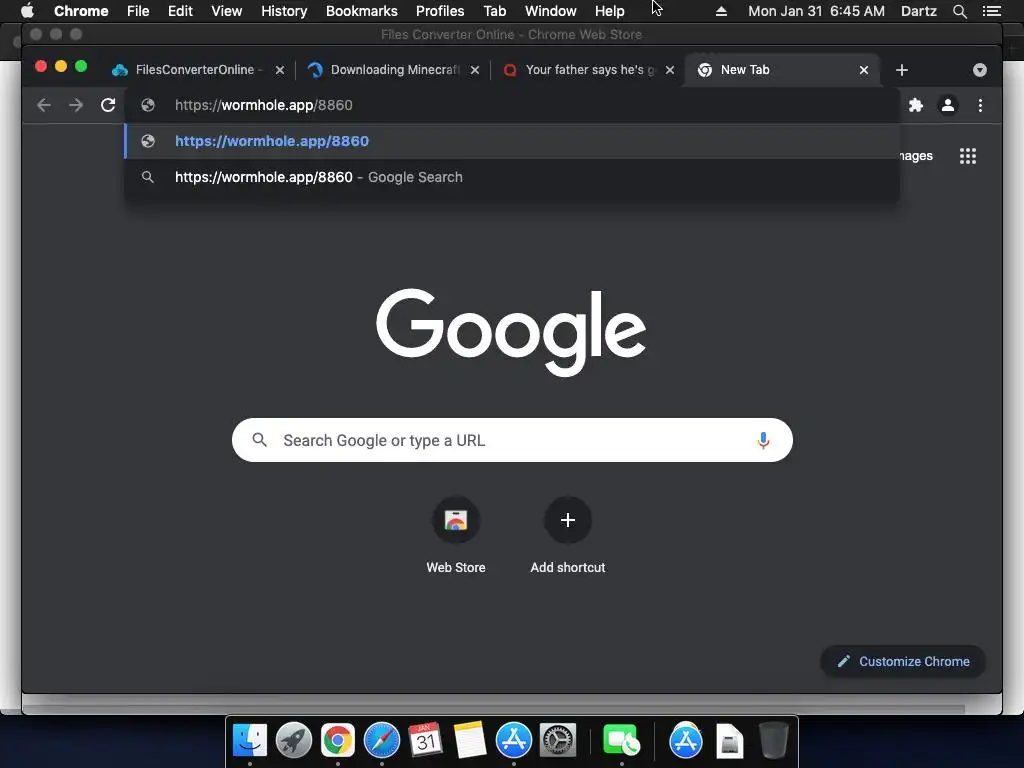Click the Chrome forward arrow
The image size is (1024, 768).
tap(76, 105)
